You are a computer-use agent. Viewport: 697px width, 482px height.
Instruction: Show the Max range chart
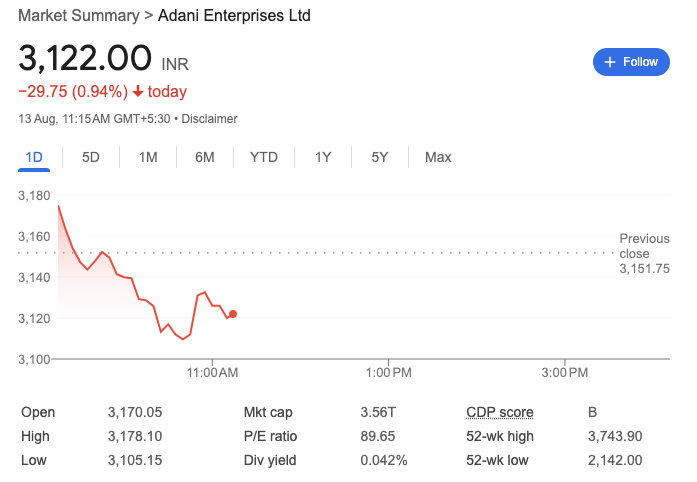tap(438, 157)
